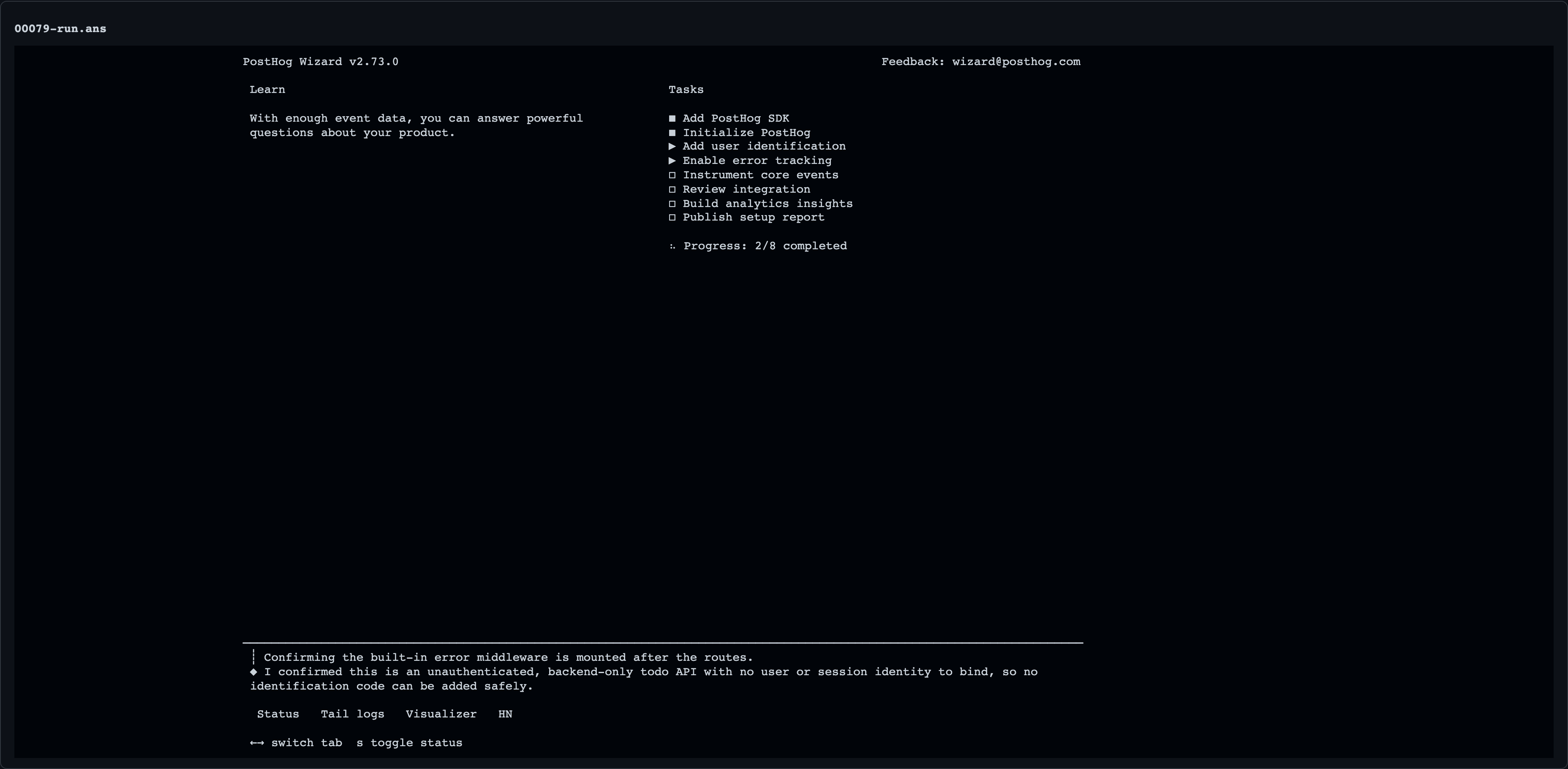Open the HN tab

[505, 714]
